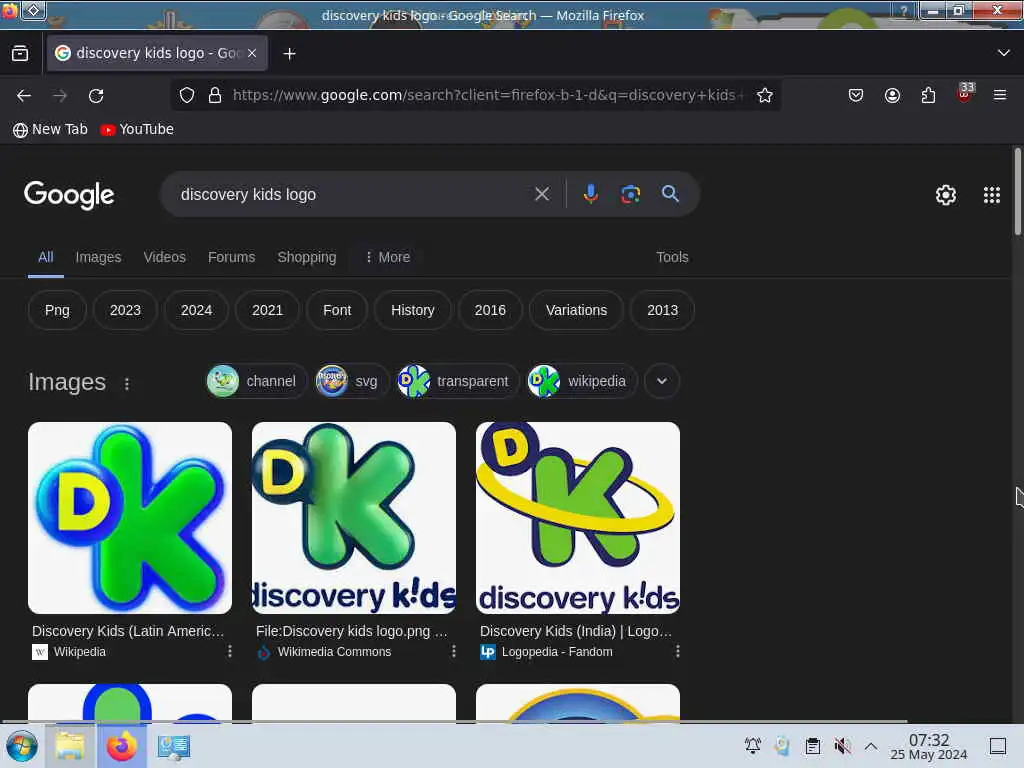Click the Google logo

[x=69, y=195]
